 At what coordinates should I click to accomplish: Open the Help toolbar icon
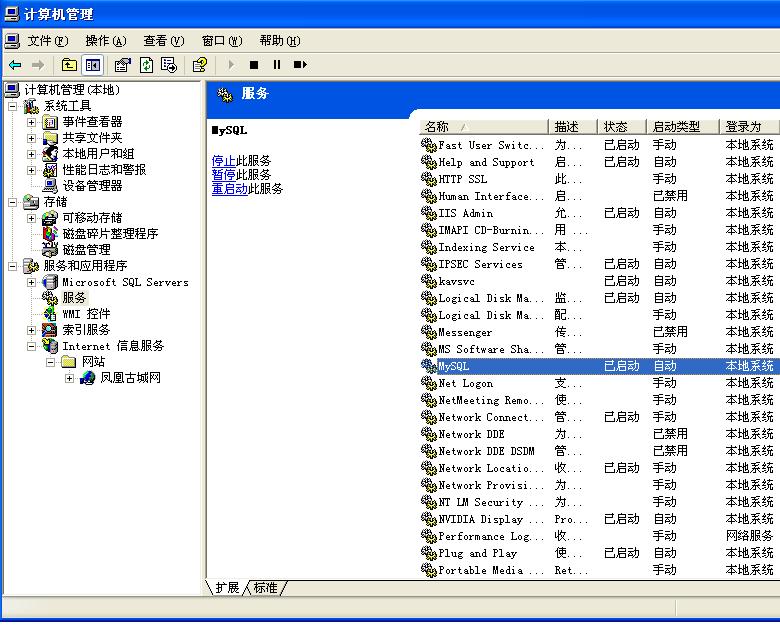point(200,65)
